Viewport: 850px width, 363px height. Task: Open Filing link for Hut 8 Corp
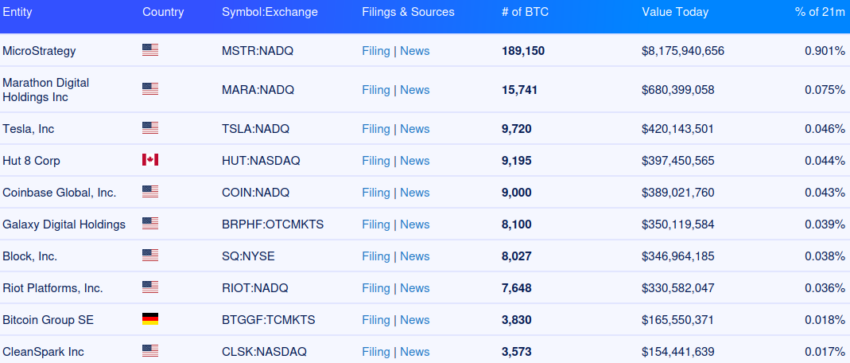(x=376, y=161)
